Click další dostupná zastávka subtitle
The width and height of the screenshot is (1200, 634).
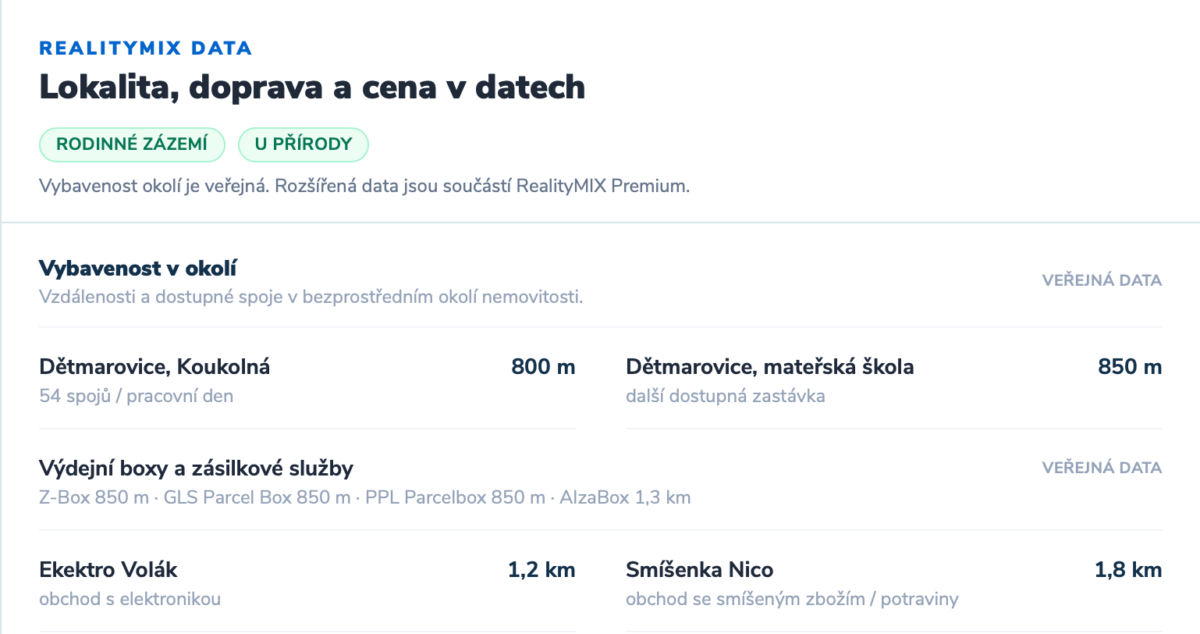pos(725,396)
